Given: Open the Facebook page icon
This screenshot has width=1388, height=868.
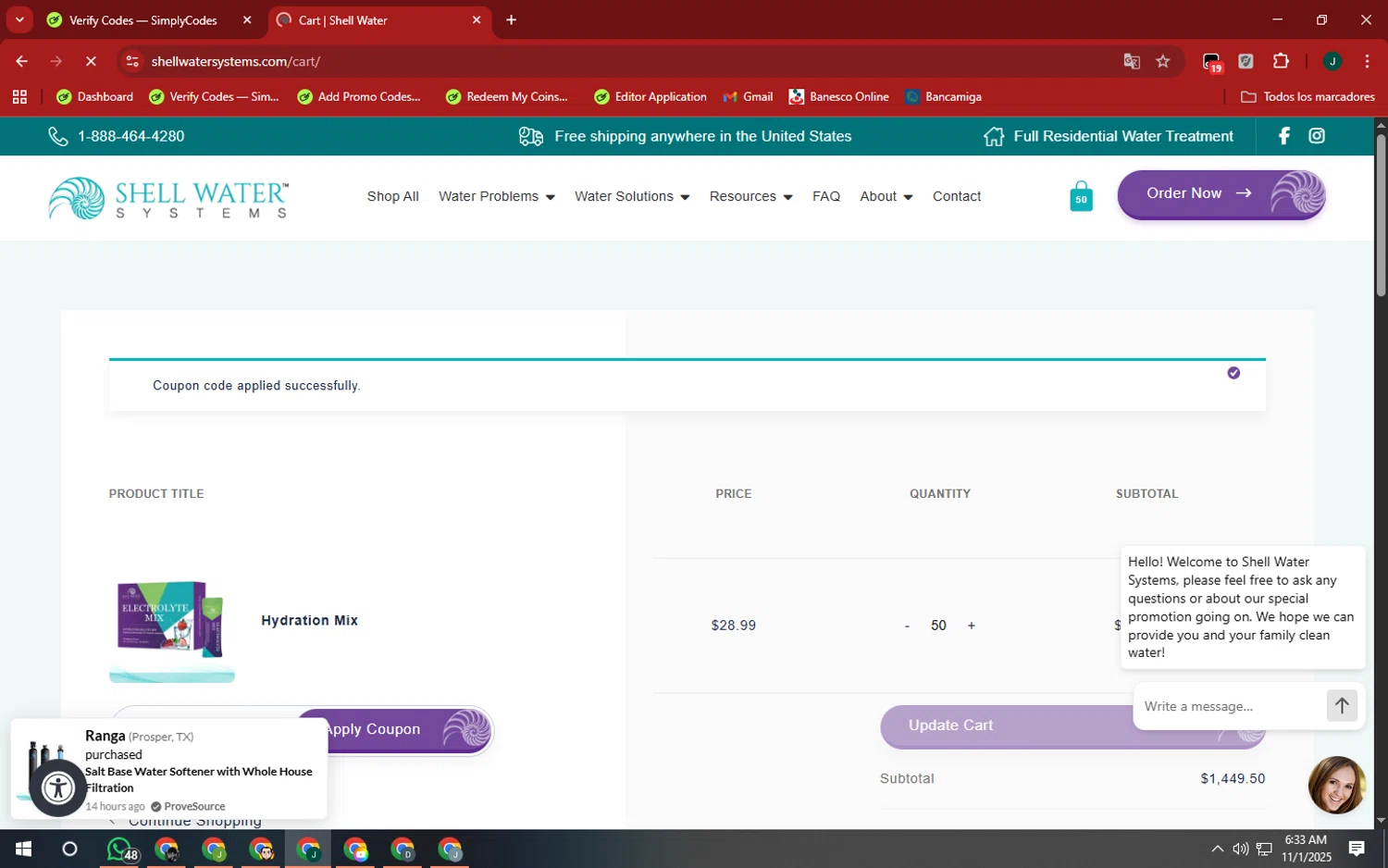Looking at the screenshot, I should (1283, 136).
